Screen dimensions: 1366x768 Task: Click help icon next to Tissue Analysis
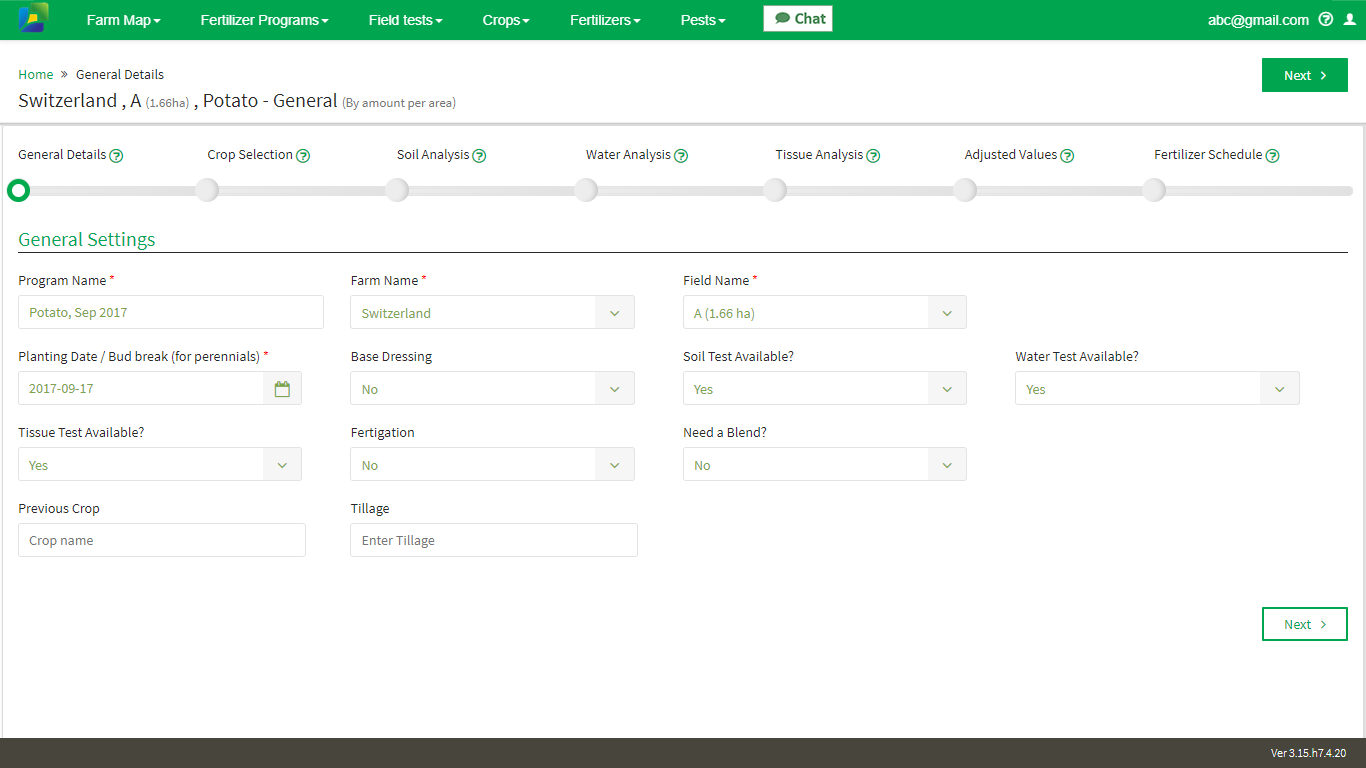pyautogui.click(x=873, y=156)
